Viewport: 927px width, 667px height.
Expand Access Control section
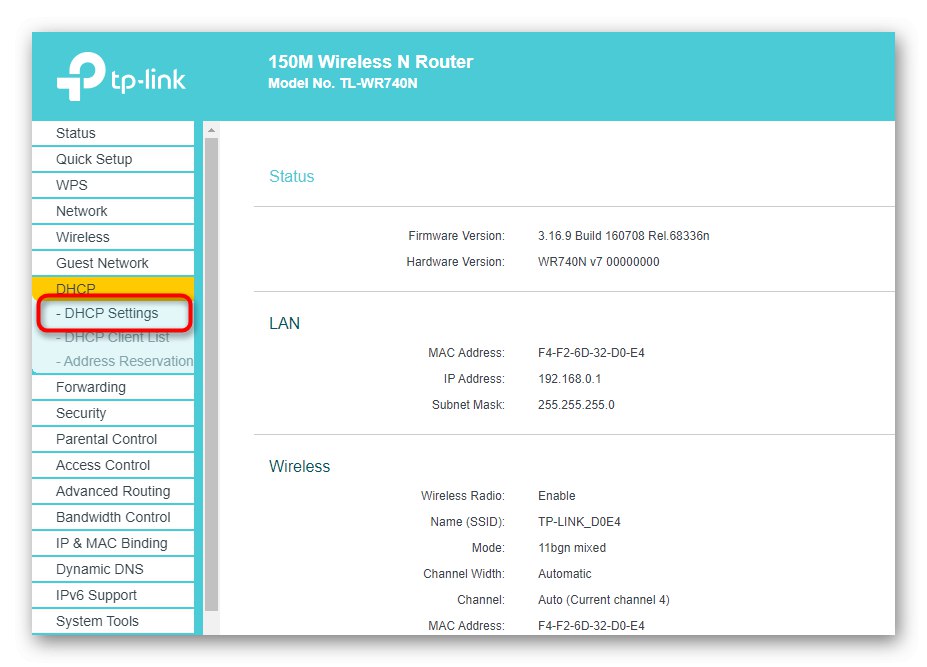click(x=113, y=465)
